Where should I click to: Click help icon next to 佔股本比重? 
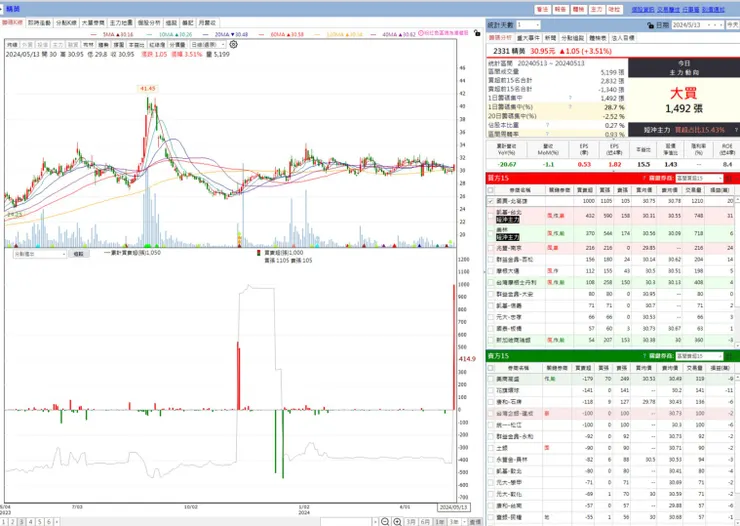pyautogui.click(x=547, y=125)
